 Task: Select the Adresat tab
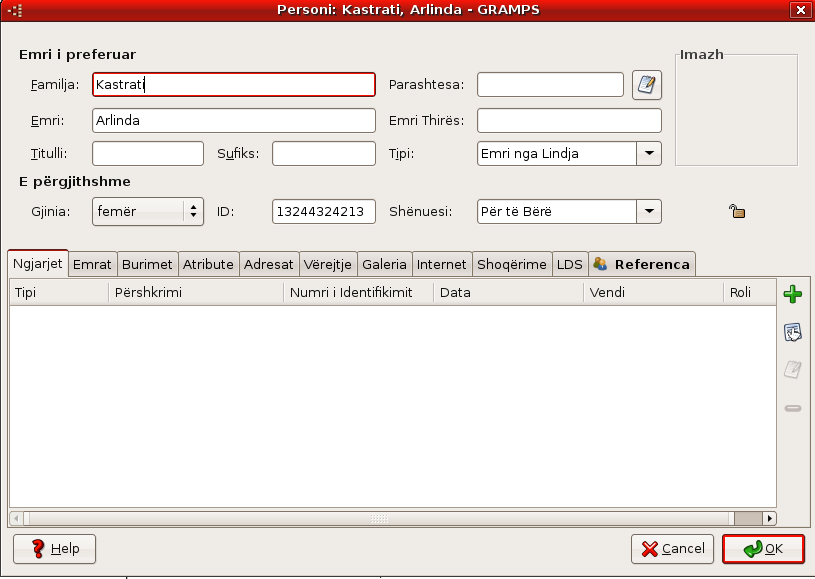(x=269, y=265)
